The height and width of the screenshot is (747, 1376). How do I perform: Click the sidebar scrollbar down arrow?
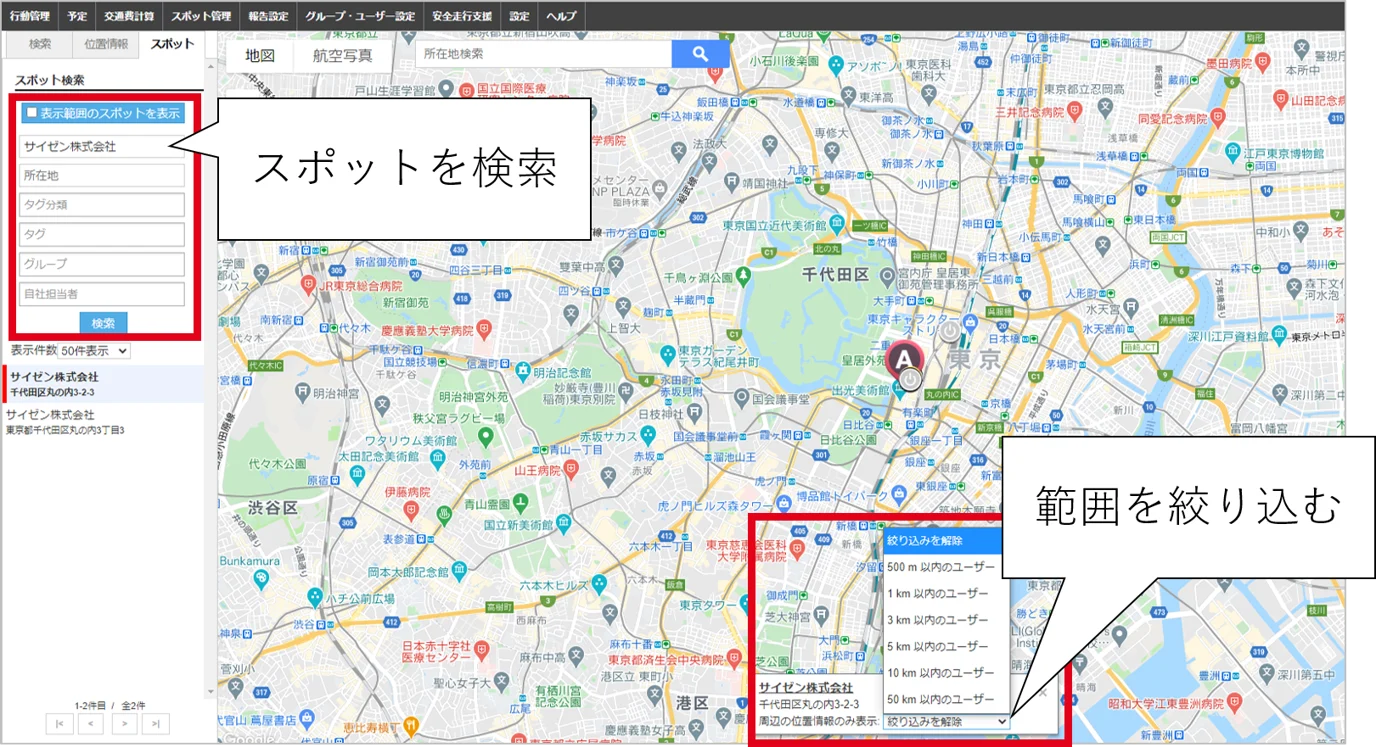coord(211,692)
